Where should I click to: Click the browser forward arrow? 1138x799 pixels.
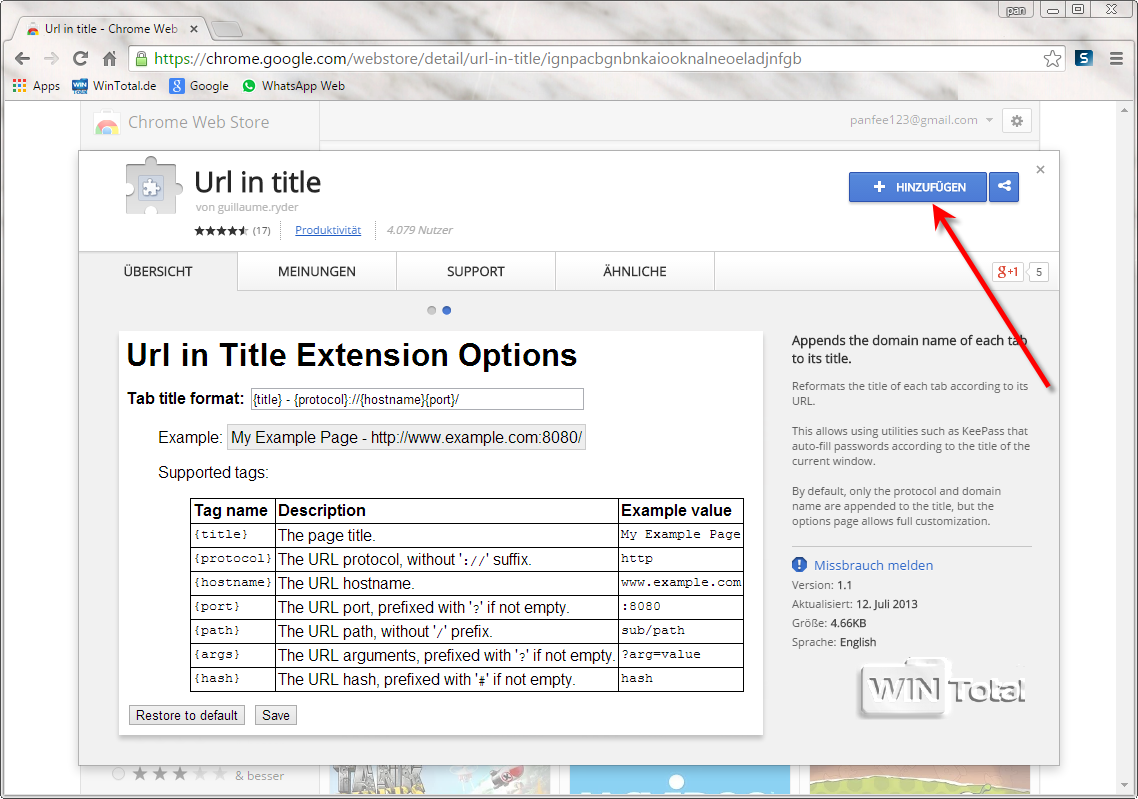(x=51, y=59)
